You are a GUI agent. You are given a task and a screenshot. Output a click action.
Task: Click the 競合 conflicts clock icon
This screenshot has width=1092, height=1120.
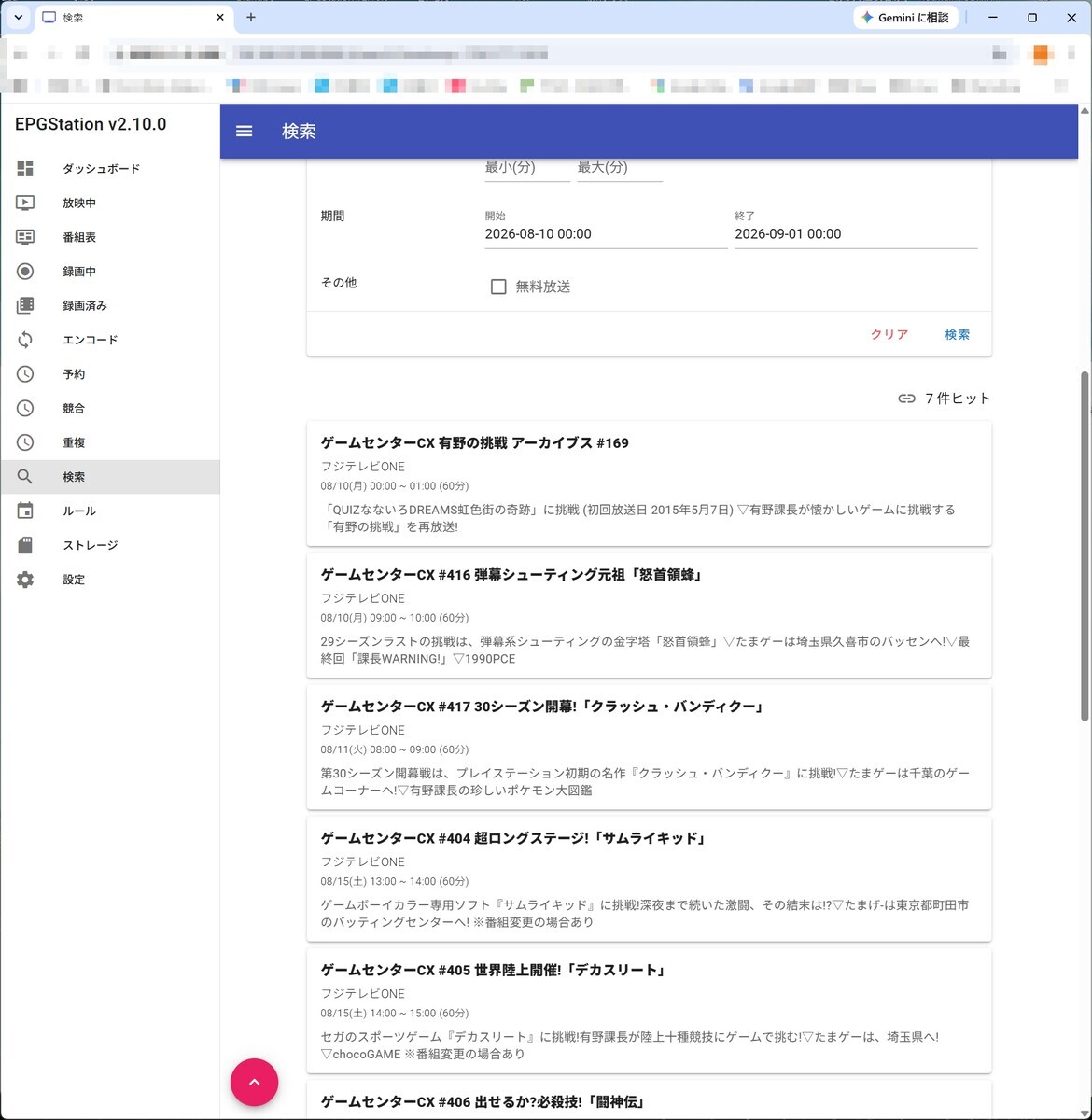point(25,408)
